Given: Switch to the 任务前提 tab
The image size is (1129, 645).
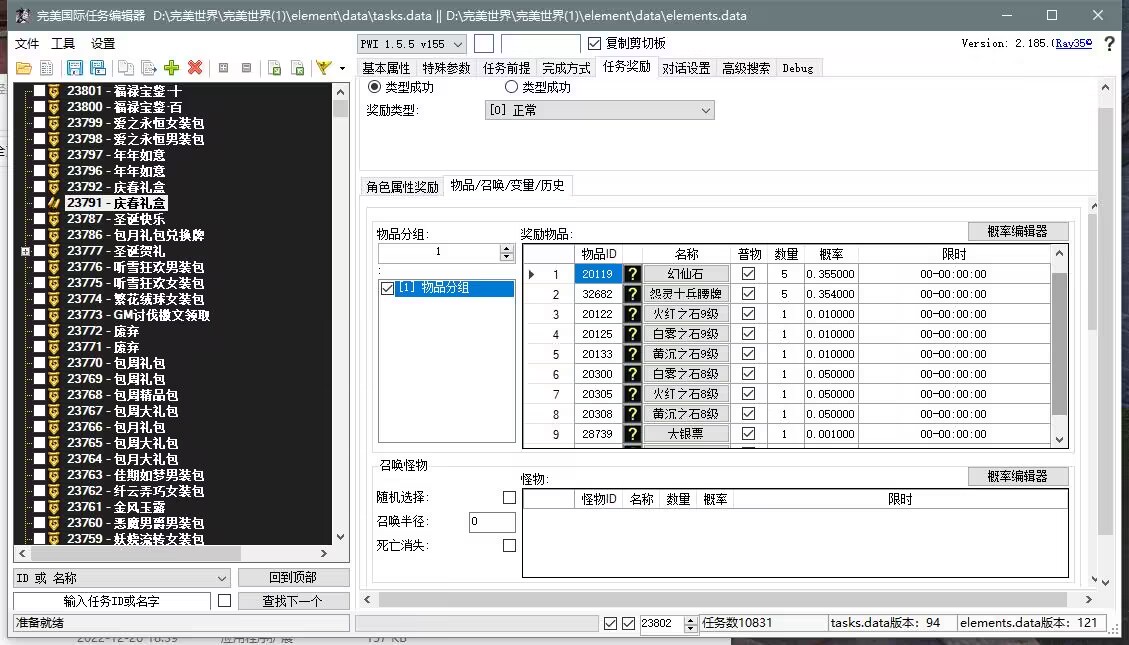Looking at the screenshot, I should click(x=506, y=68).
